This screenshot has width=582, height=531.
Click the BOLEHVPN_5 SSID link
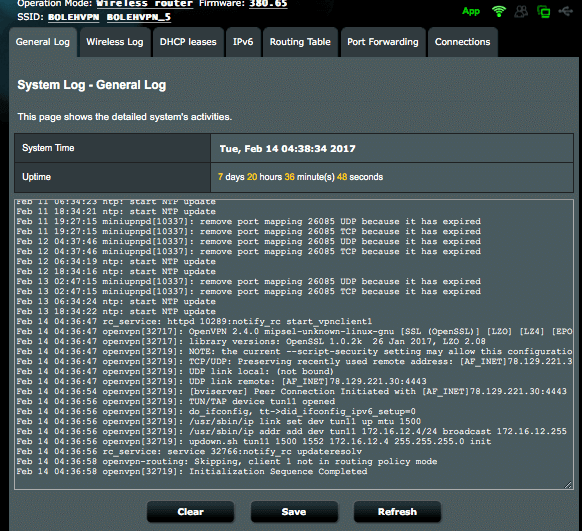click(139, 17)
